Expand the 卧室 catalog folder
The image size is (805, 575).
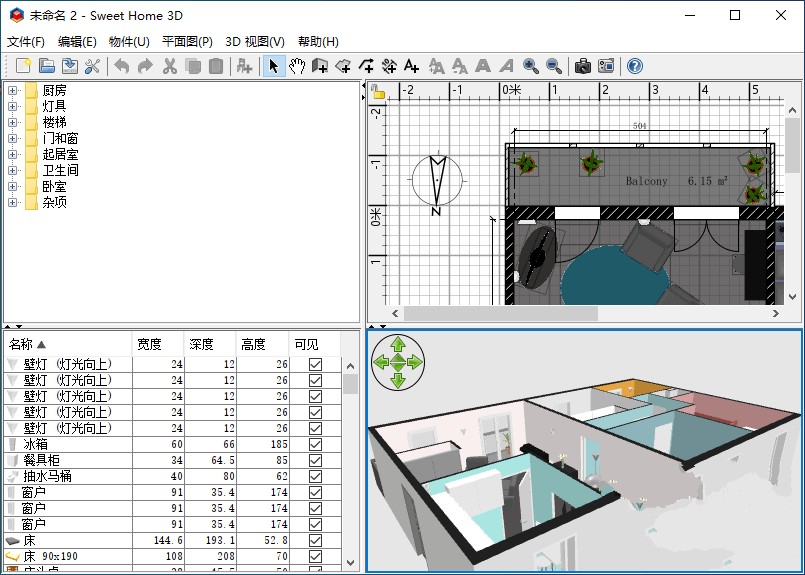[x=12, y=186]
